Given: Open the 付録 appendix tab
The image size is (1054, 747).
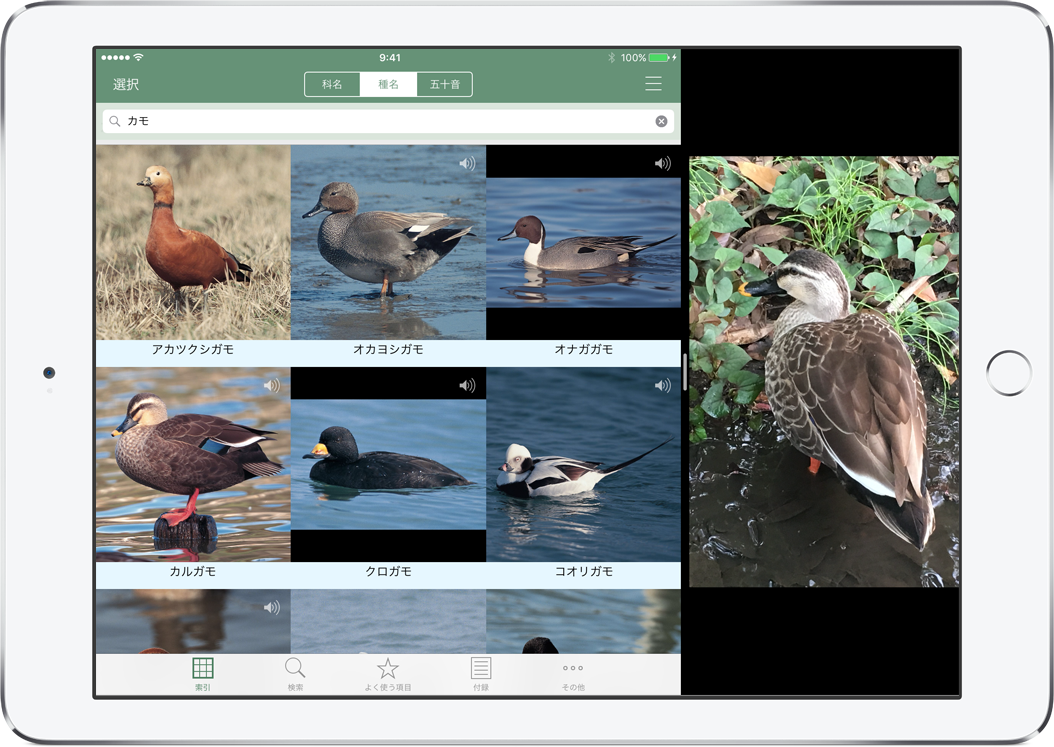Looking at the screenshot, I should pos(481,674).
